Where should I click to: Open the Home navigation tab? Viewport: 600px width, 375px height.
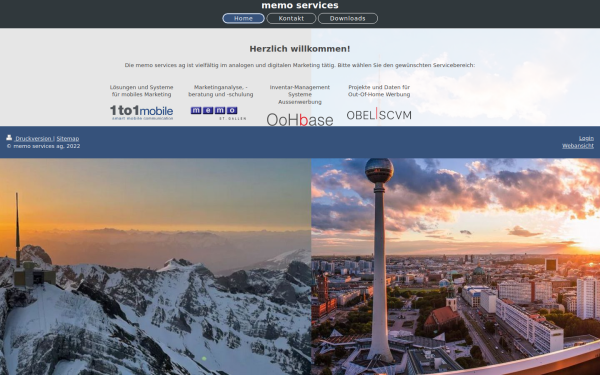click(x=243, y=18)
